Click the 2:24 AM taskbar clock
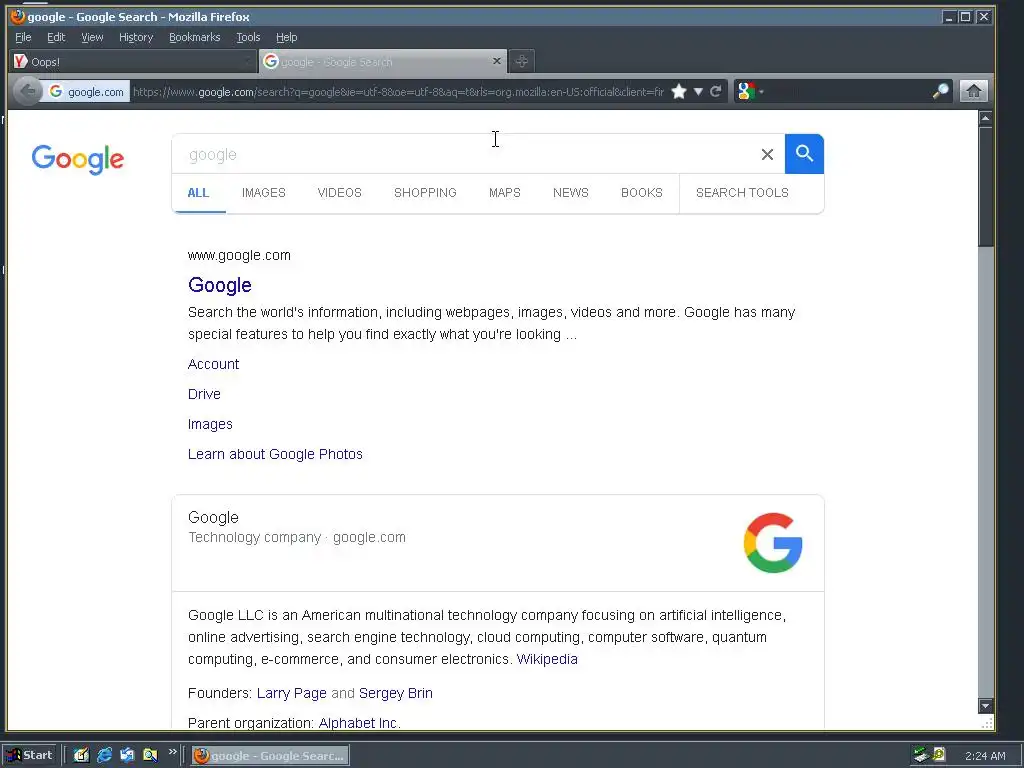 (985, 756)
